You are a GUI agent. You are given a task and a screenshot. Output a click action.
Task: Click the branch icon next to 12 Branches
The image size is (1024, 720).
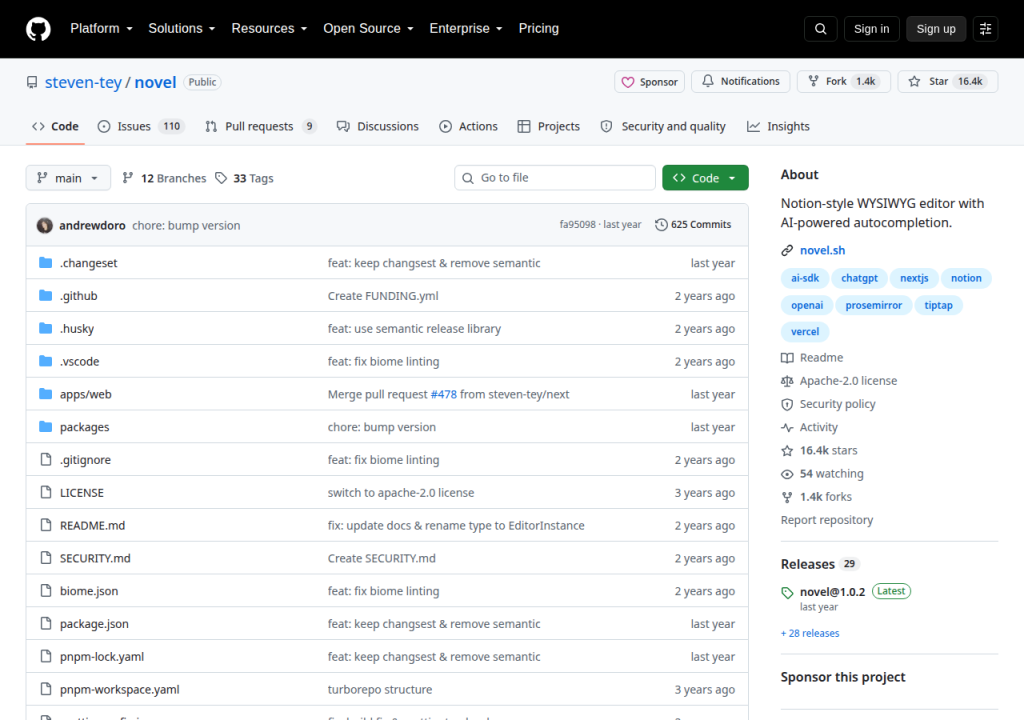coord(128,178)
